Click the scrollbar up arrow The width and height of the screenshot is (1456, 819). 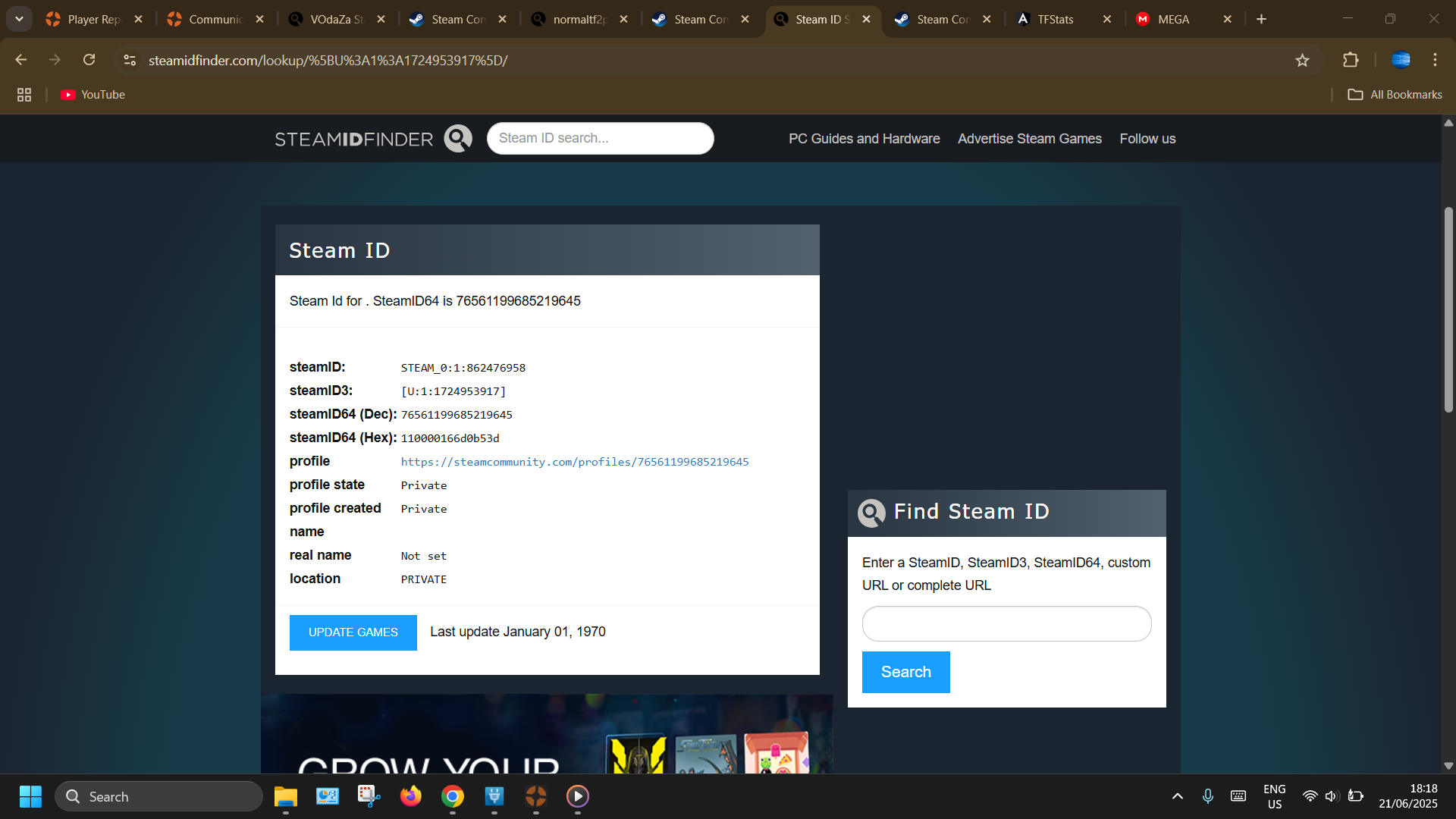[1448, 123]
